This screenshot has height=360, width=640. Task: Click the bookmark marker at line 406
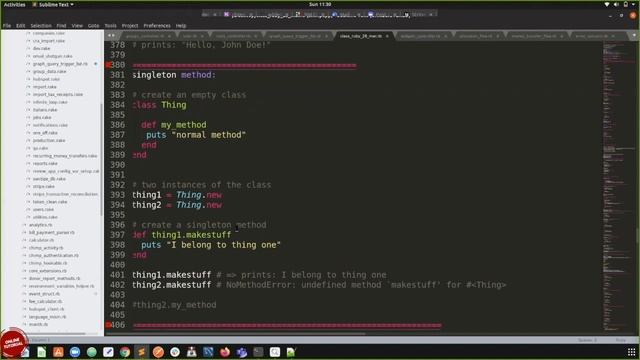[108, 325]
